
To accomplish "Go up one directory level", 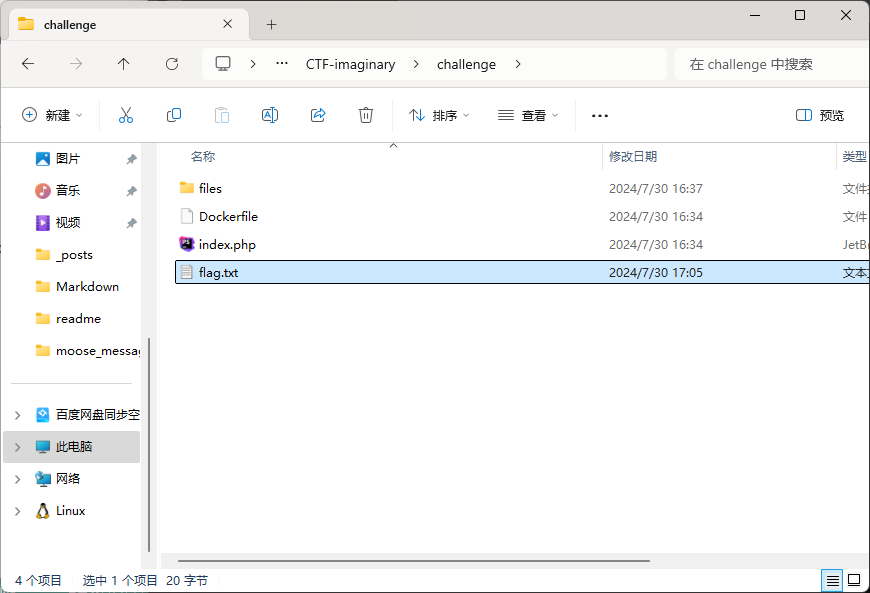I will click(x=124, y=64).
